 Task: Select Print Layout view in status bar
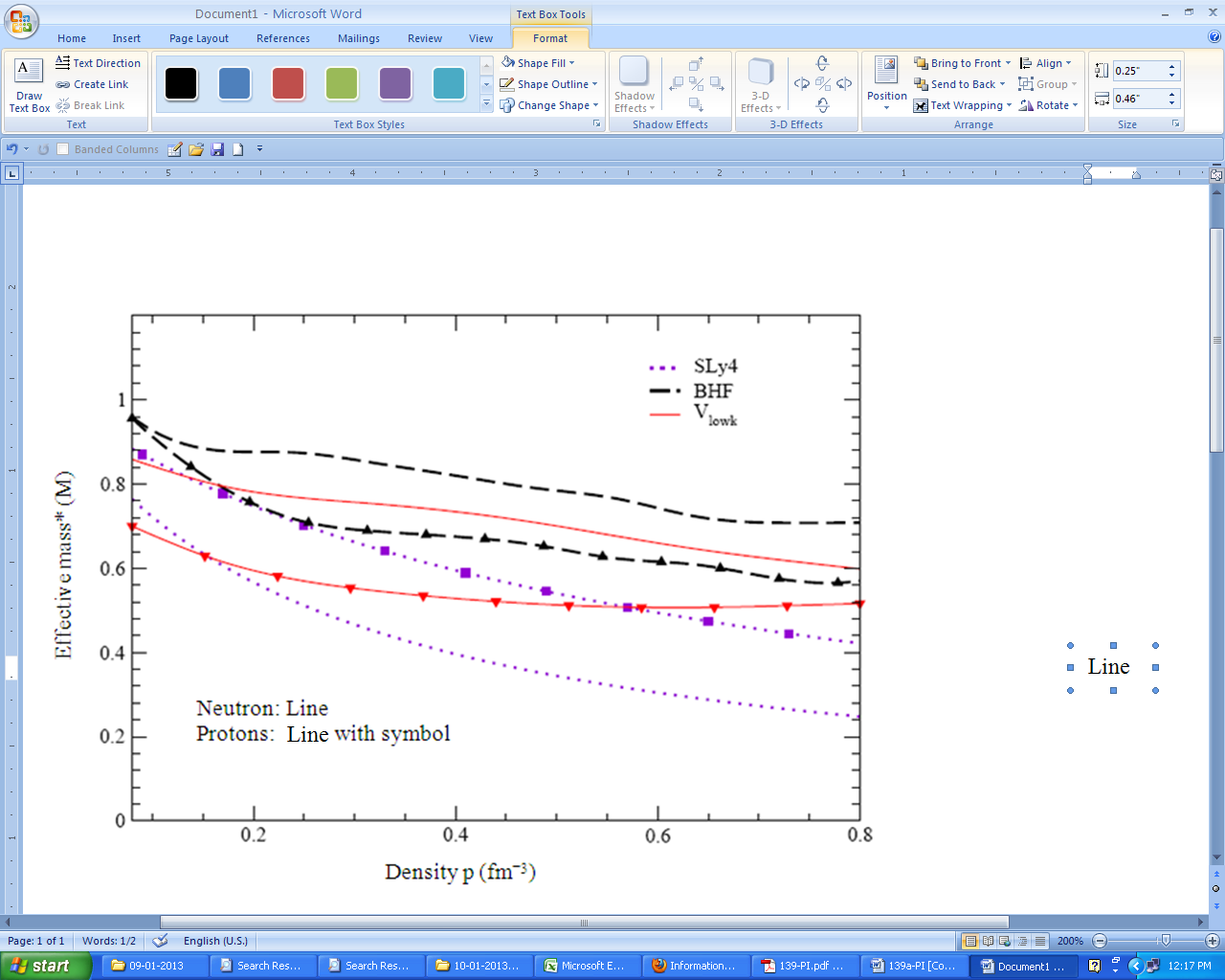970,941
